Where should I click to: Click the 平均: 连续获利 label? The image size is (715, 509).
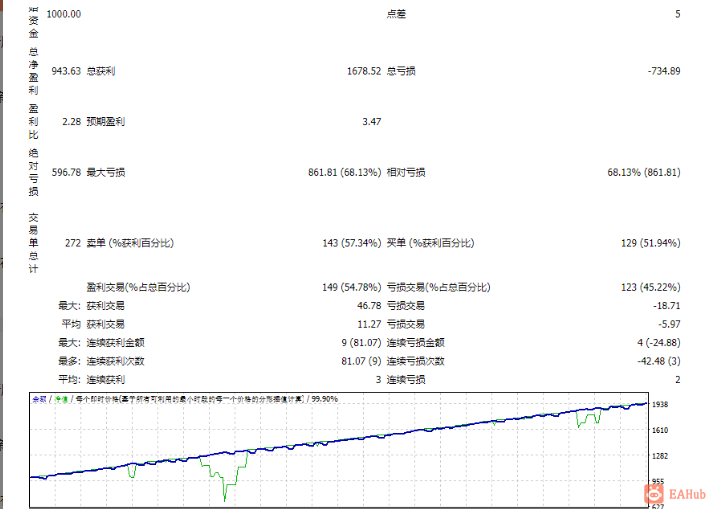click(91, 379)
